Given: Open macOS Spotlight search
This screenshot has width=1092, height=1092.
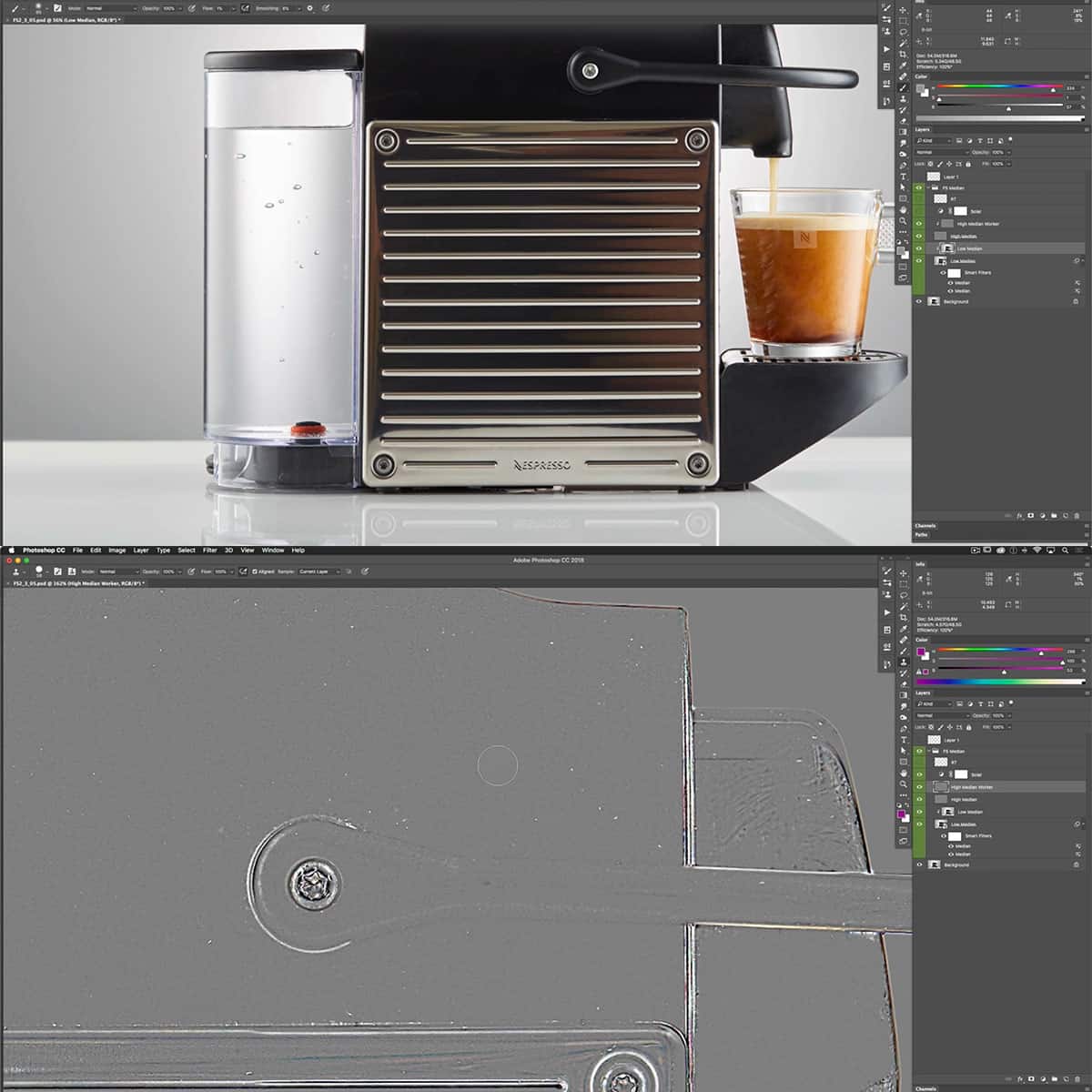Looking at the screenshot, I should [x=1066, y=550].
